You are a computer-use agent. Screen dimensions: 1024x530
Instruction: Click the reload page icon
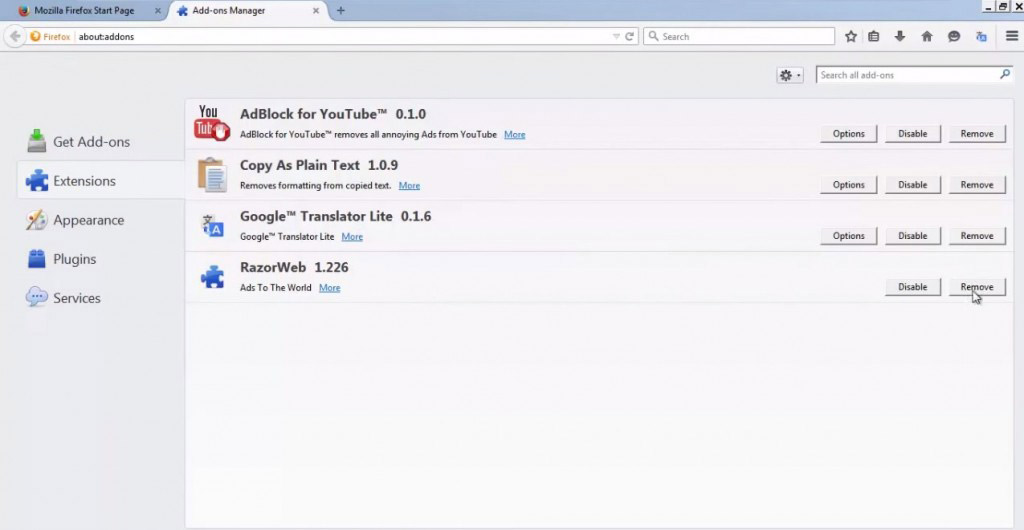[630, 36]
